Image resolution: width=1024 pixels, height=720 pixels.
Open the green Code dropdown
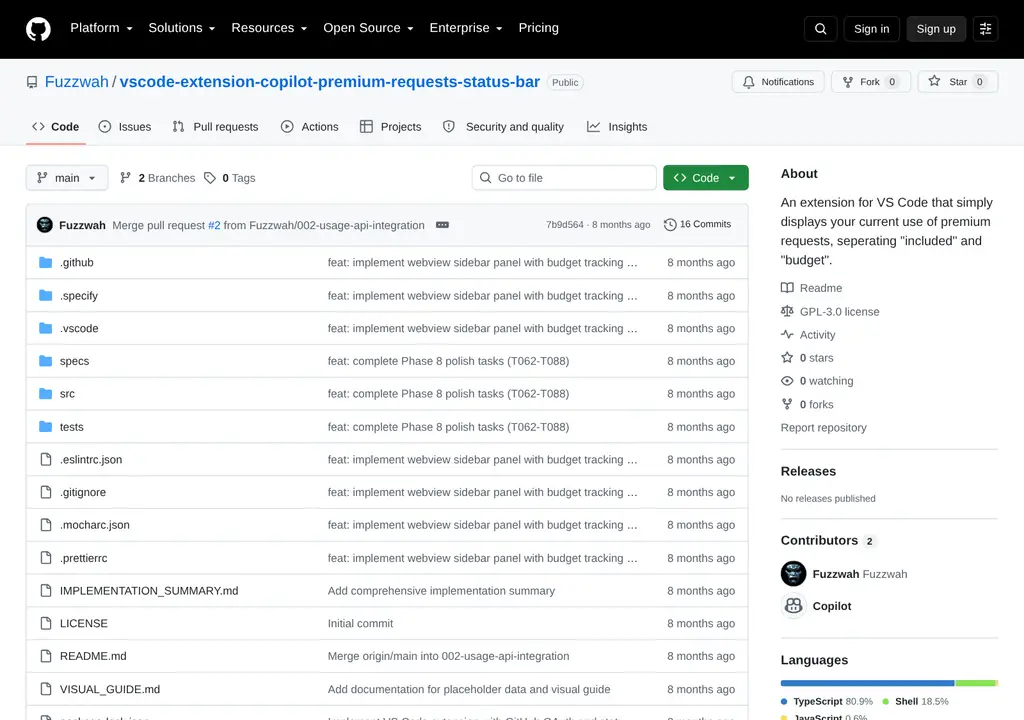[705, 178]
